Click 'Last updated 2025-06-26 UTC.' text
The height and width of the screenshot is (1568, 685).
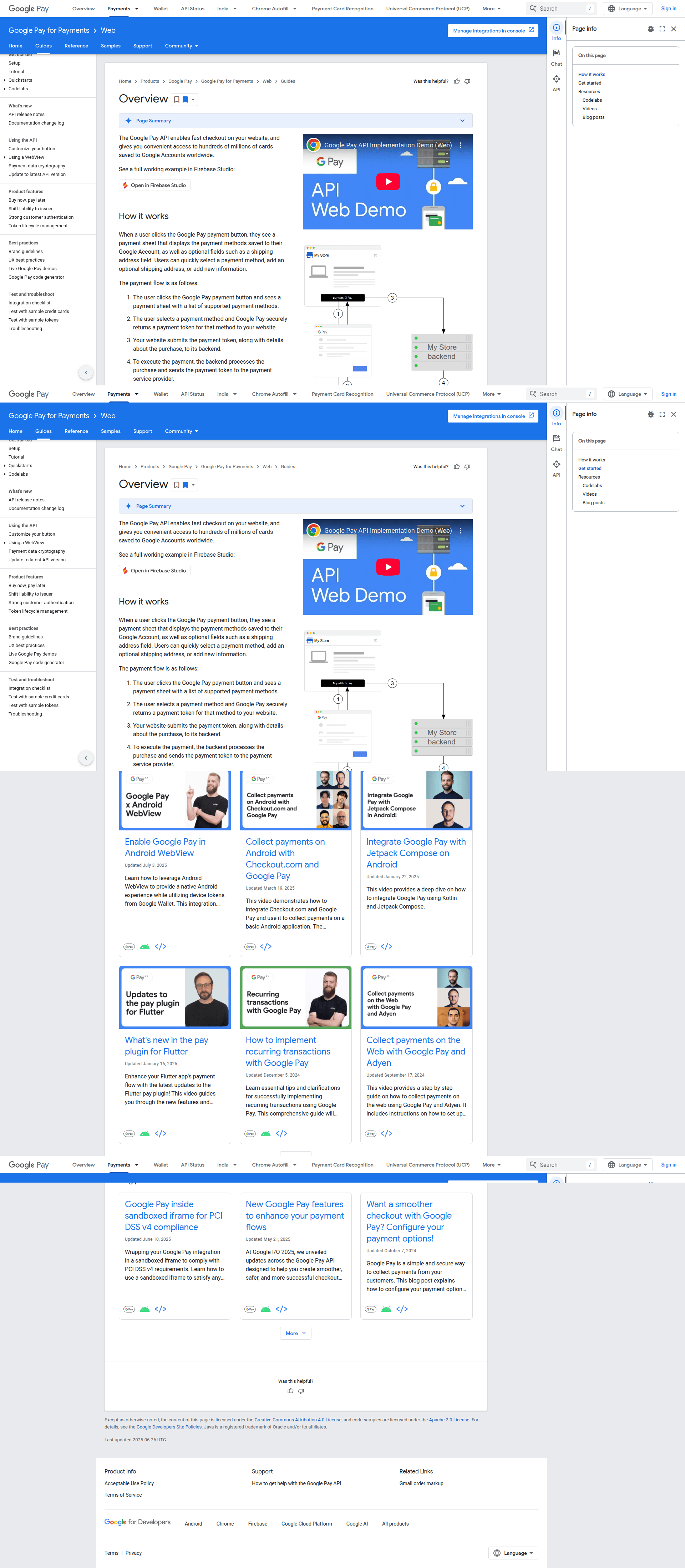pyautogui.click(x=135, y=1440)
